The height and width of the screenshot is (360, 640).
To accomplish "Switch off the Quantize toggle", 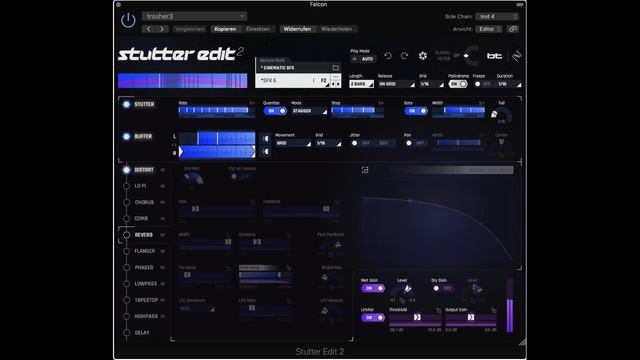I will point(275,111).
